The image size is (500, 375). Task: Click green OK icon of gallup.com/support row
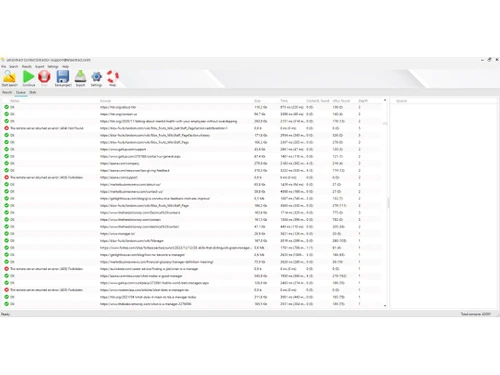click(x=6, y=149)
